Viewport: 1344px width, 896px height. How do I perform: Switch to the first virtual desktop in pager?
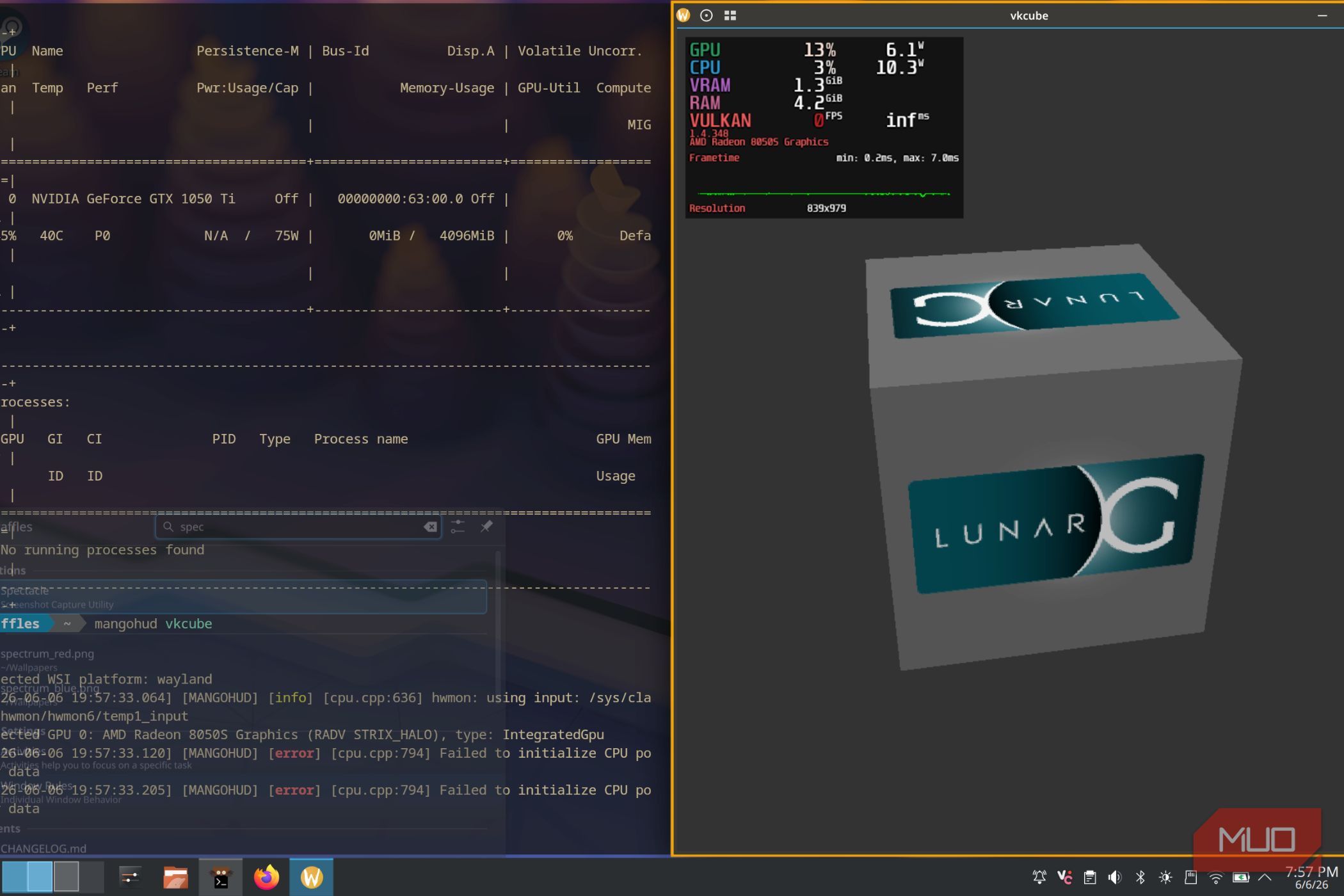click(x=14, y=877)
